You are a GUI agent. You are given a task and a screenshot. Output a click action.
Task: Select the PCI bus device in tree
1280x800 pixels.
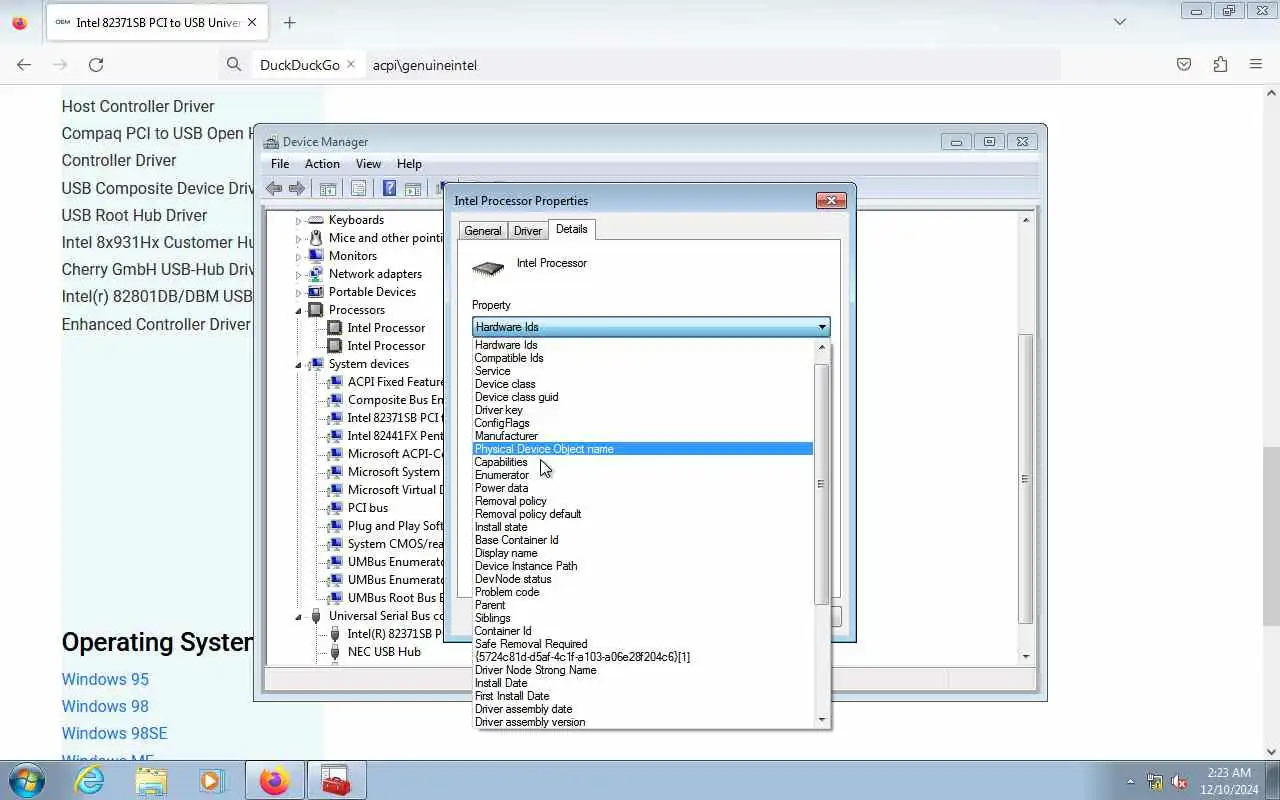tap(367, 508)
